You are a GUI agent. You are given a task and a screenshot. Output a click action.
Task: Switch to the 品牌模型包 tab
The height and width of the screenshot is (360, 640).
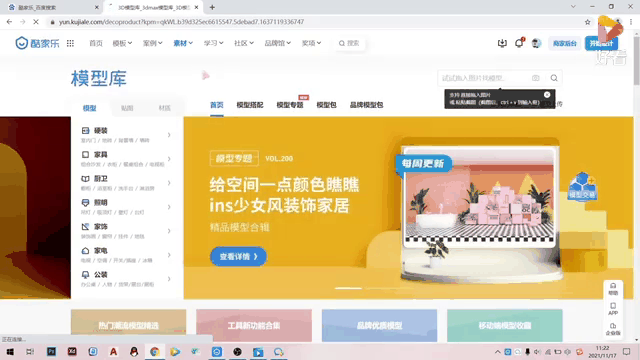366,105
